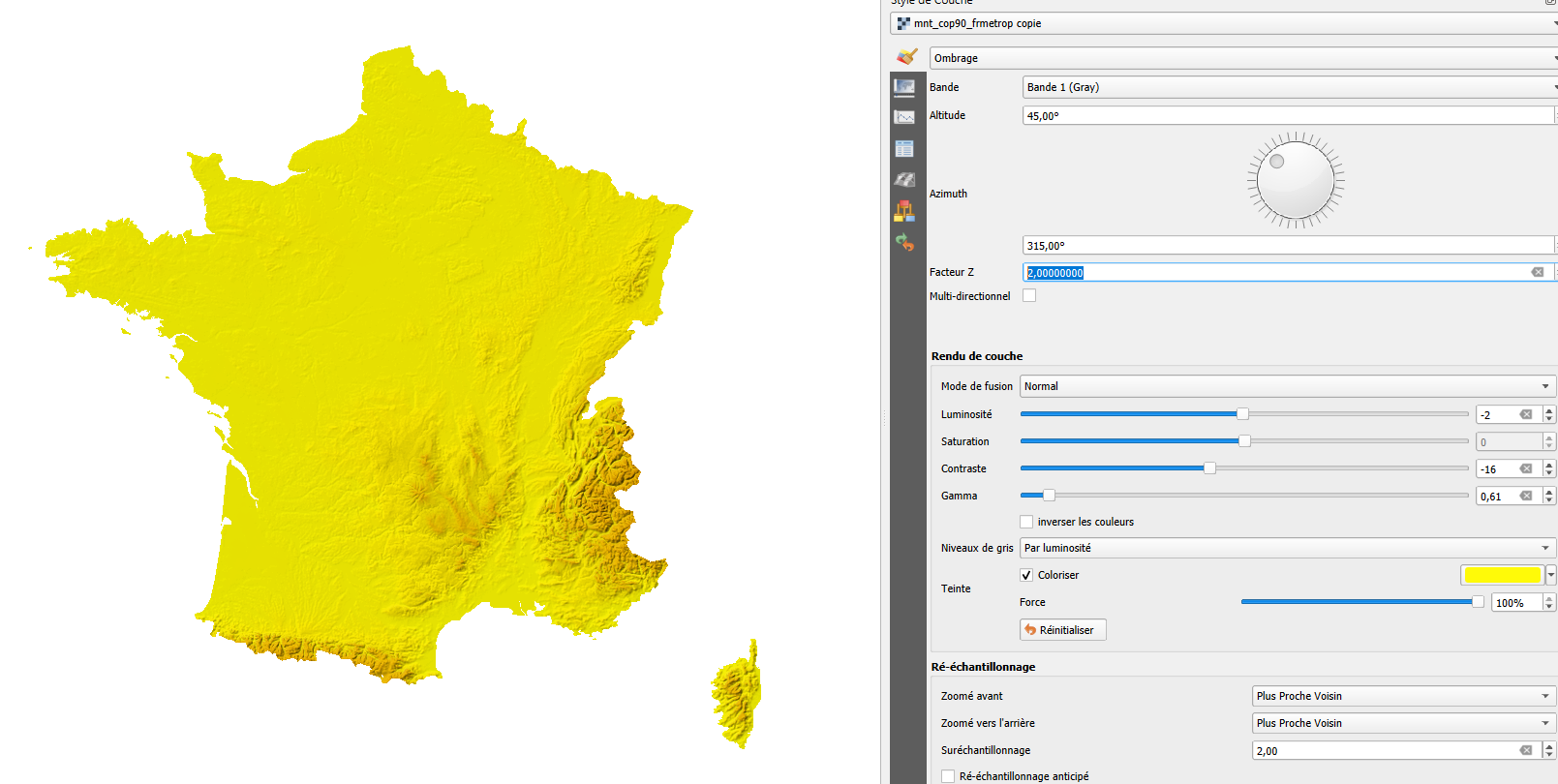The width and height of the screenshot is (1558, 784).
Task: Open the Niveaux de gris dropdown
Action: tap(1287, 548)
